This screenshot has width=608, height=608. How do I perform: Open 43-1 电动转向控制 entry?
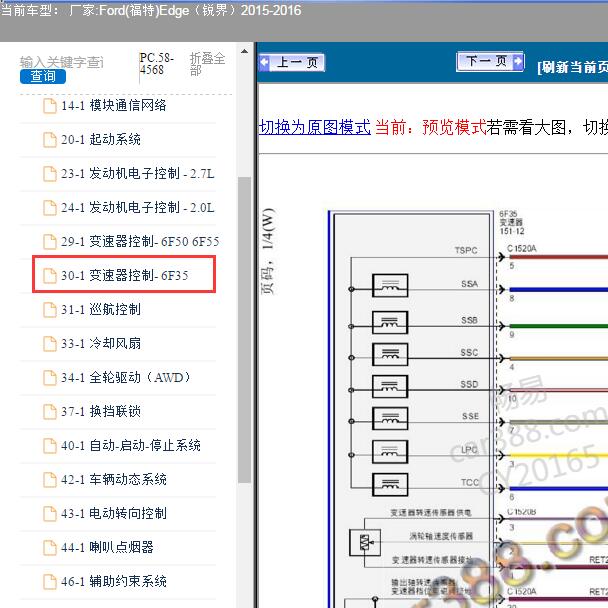pos(114,514)
